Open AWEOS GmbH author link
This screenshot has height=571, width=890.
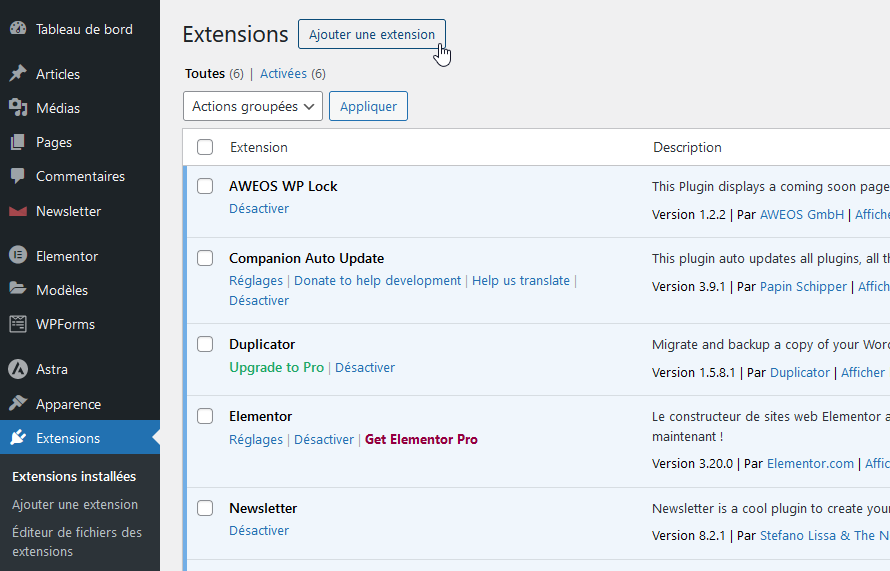801,215
